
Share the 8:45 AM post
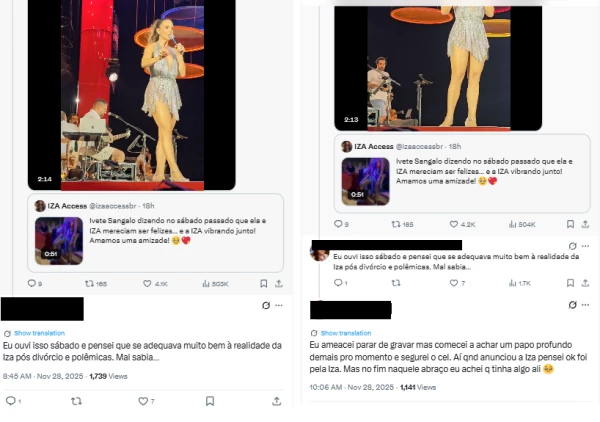276,401
